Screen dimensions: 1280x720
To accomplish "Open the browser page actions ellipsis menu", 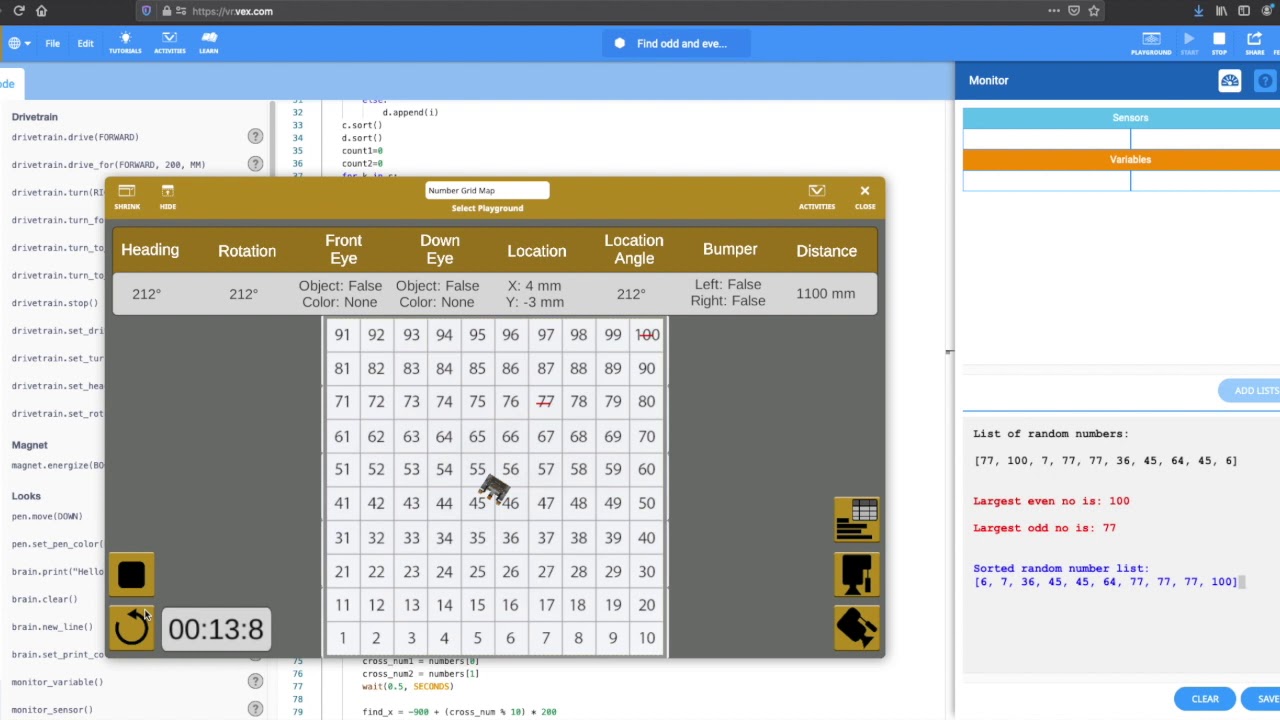I will (x=1054, y=11).
